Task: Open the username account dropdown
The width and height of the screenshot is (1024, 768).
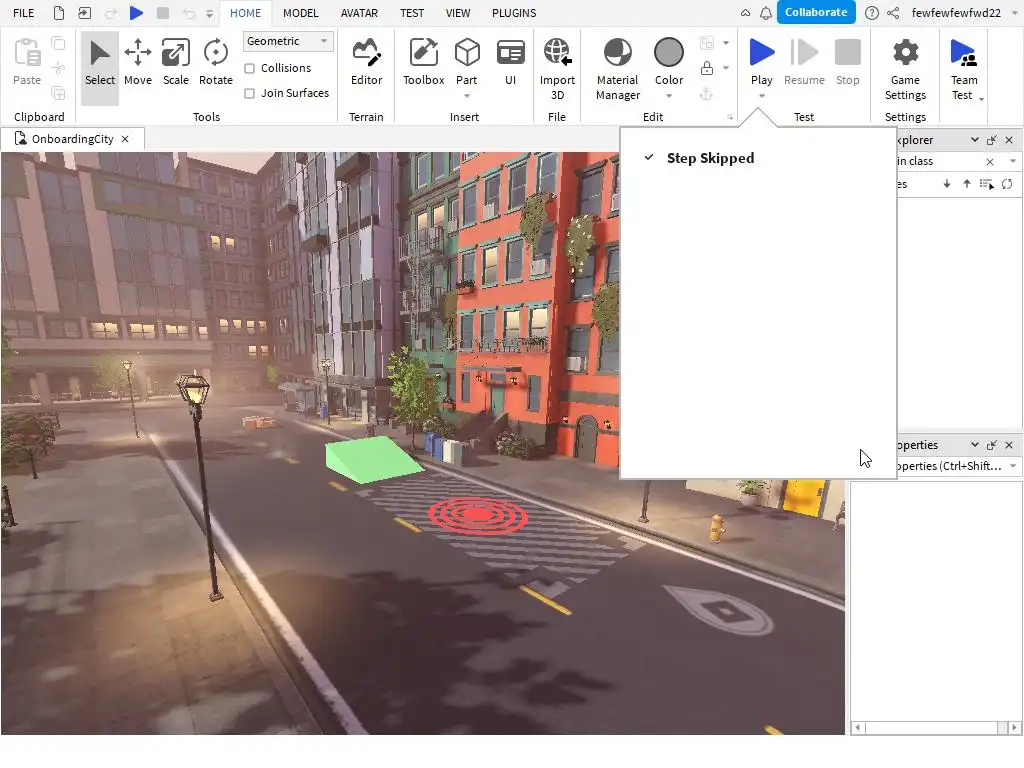Action: pyautogui.click(x=1015, y=13)
